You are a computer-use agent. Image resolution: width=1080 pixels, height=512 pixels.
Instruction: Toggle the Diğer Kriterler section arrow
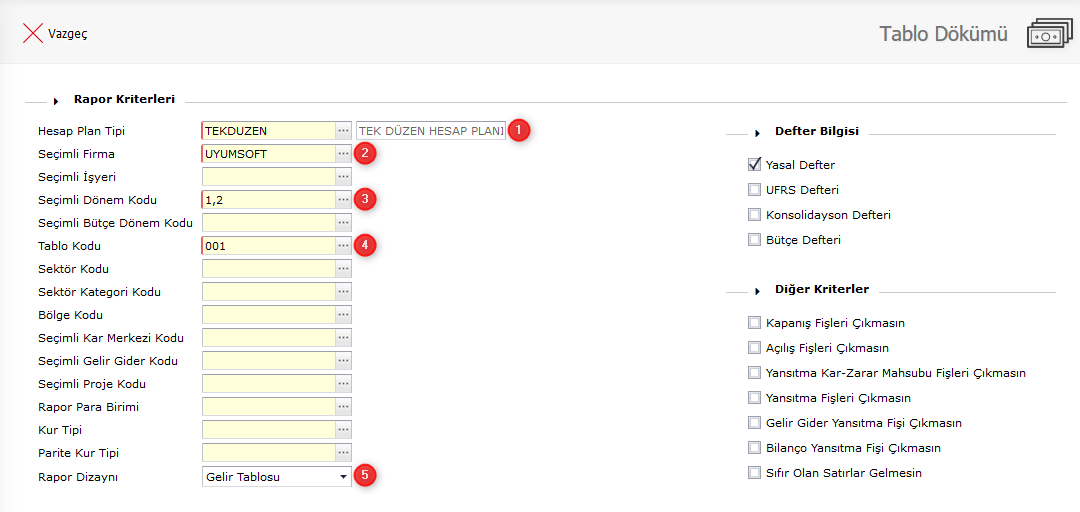coord(758,291)
